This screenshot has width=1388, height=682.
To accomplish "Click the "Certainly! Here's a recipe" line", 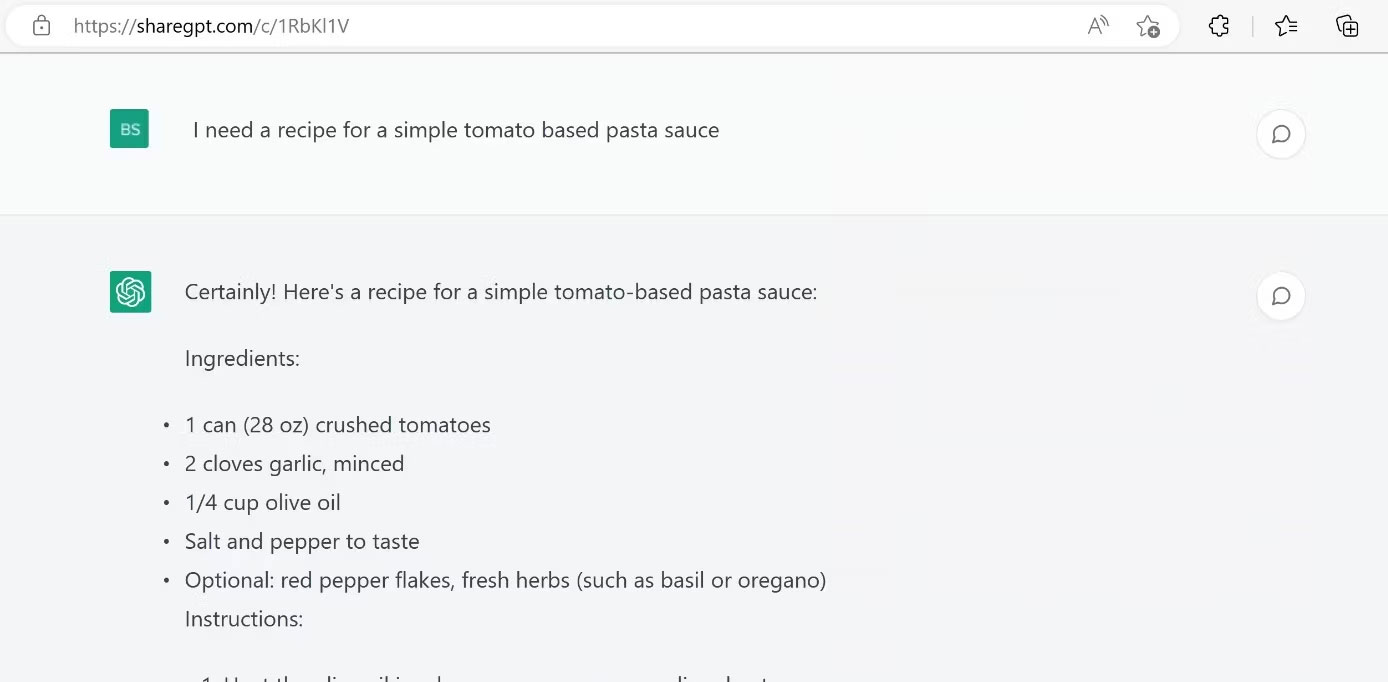I will (x=500, y=292).
